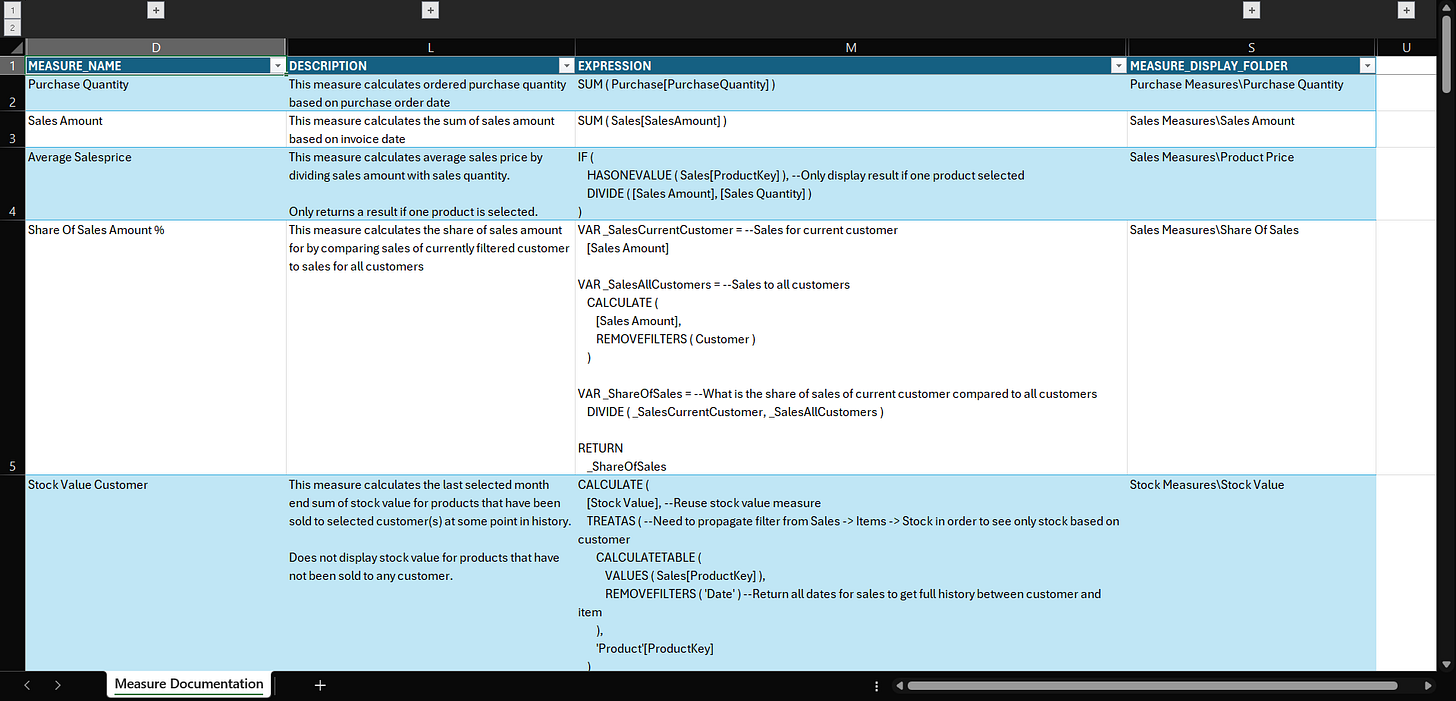Screen dimensions: 1456x701
Task: Select the MEASURE_DISPLAY_FOLDER header cell
Action: point(1252,66)
